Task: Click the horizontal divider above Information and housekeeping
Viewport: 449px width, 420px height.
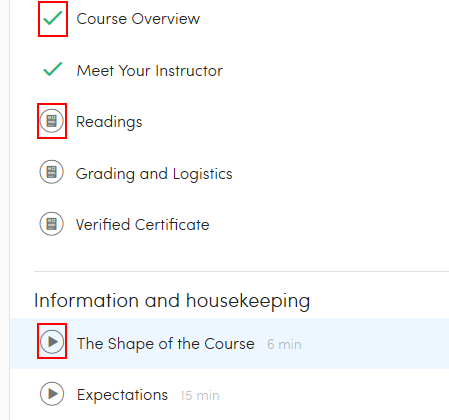Action: 241,271
